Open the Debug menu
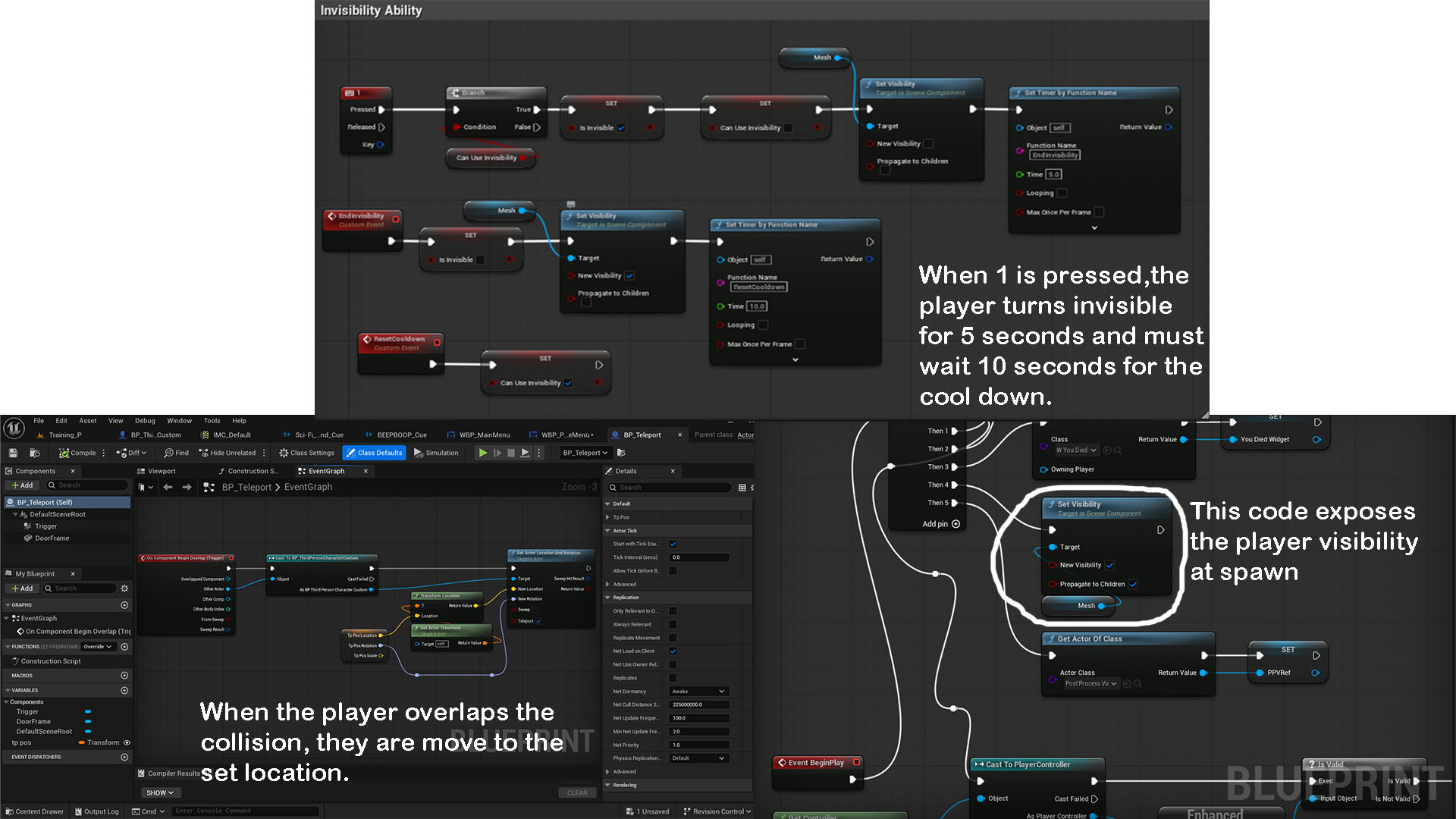Screen dimensions: 1456x819 click(x=145, y=421)
